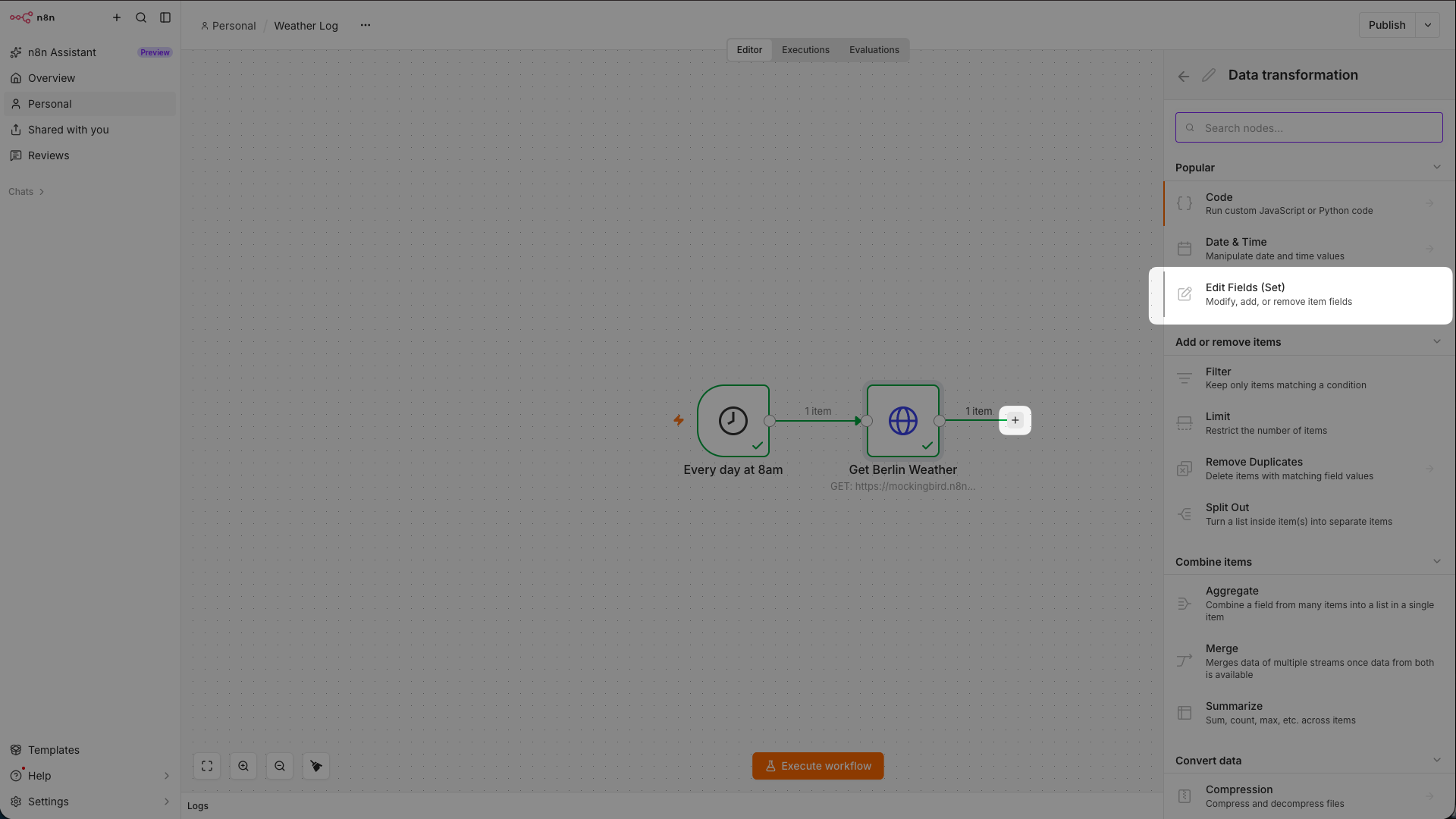1456x819 pixels.
Task: Select the Summarize node
Action: coord(1309,713)
